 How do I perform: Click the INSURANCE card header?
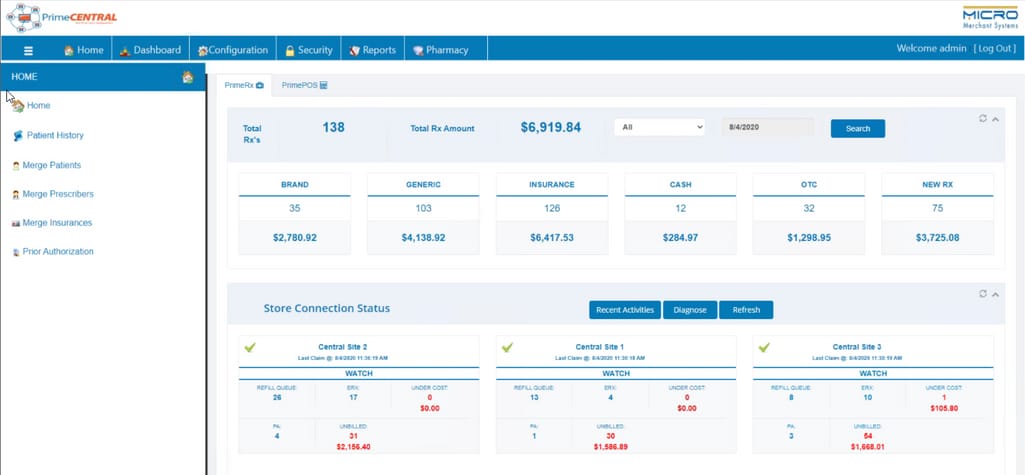pyautogui.click(x=552, y=185)
